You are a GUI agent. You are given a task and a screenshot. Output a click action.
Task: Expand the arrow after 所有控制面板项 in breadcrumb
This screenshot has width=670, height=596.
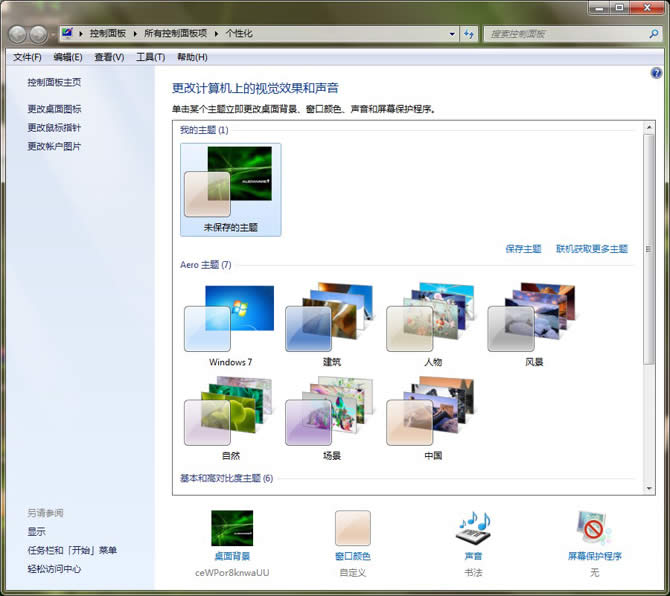pos(216,34)
